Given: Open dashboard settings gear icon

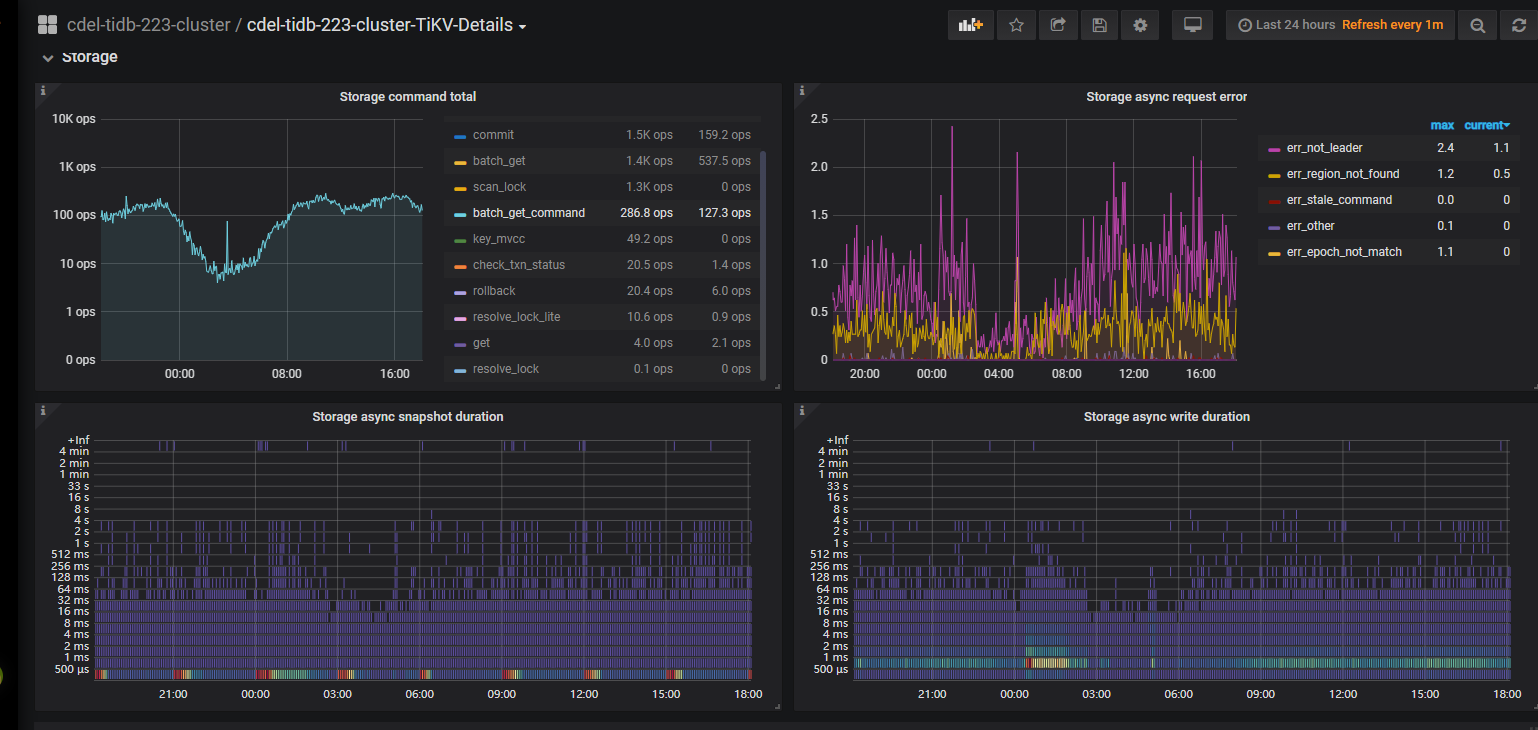Looking at the screenshot, I should click(x=1140, y=25).
